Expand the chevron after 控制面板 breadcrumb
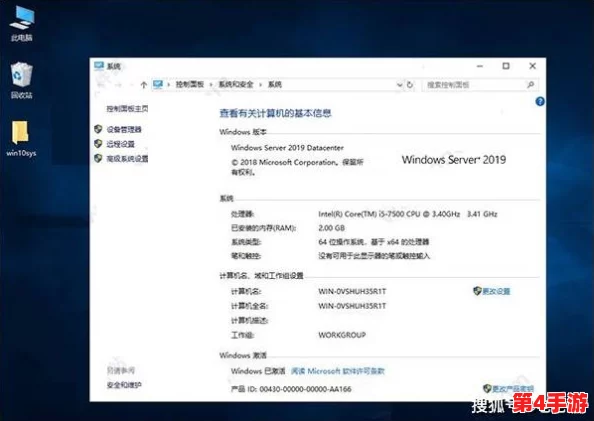 coord(211,85)
